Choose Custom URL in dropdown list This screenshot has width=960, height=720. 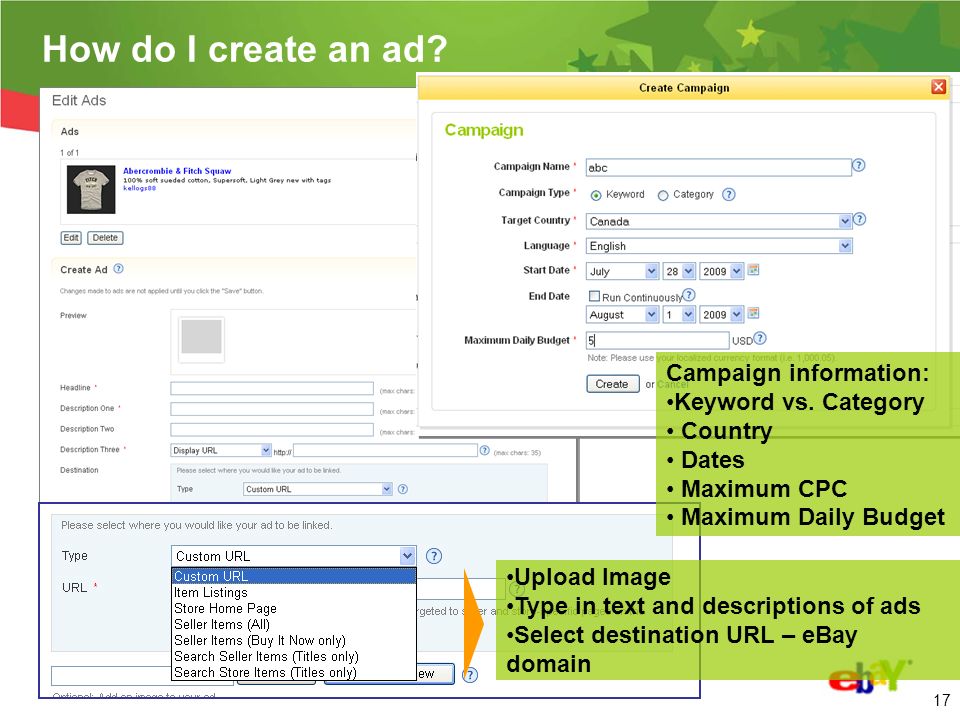[294, 576]
